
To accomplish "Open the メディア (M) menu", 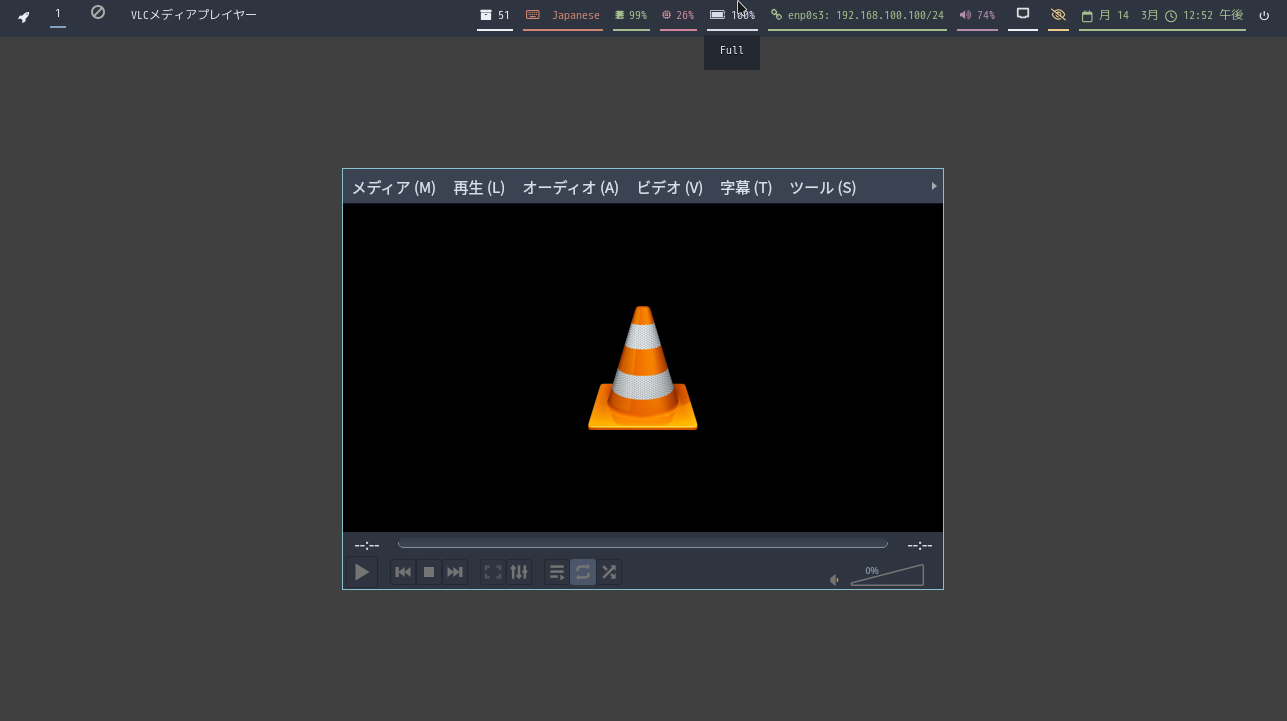I will pyautogui.click(x=394, y=187).
